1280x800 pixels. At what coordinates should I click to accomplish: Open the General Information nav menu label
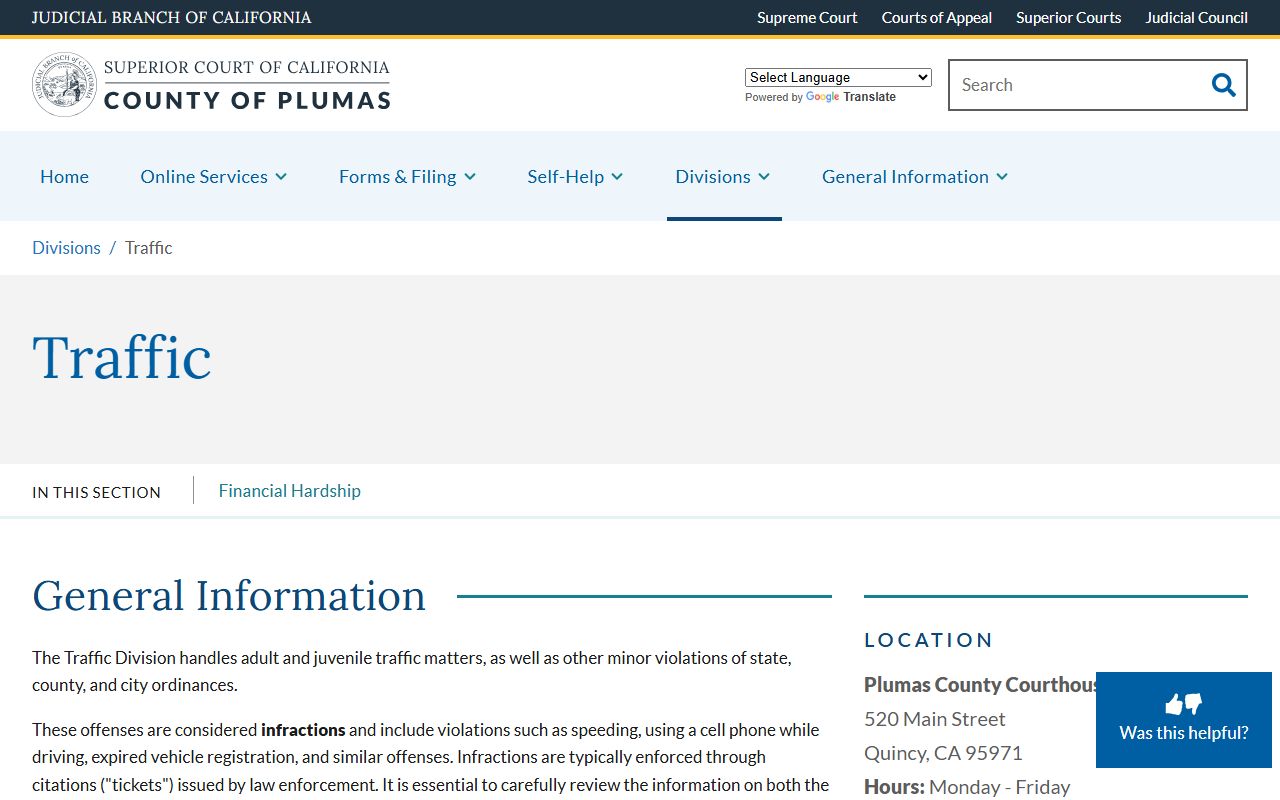point(905,176)
